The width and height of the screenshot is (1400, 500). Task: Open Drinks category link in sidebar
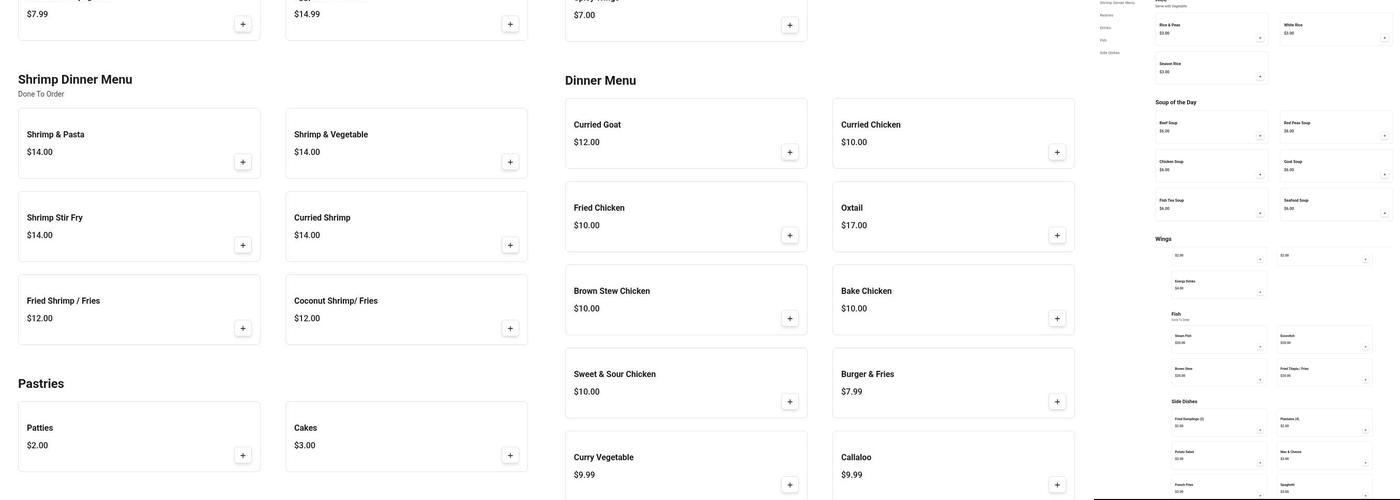(1105, 28)
